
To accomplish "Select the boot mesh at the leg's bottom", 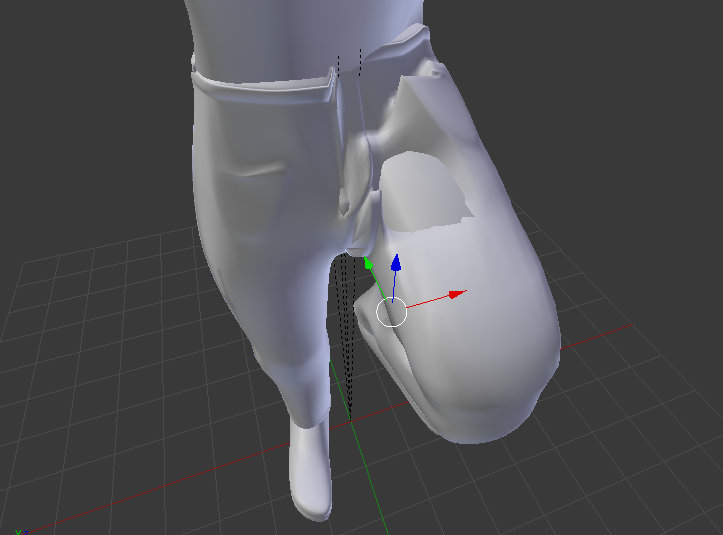I will (310, 467).
